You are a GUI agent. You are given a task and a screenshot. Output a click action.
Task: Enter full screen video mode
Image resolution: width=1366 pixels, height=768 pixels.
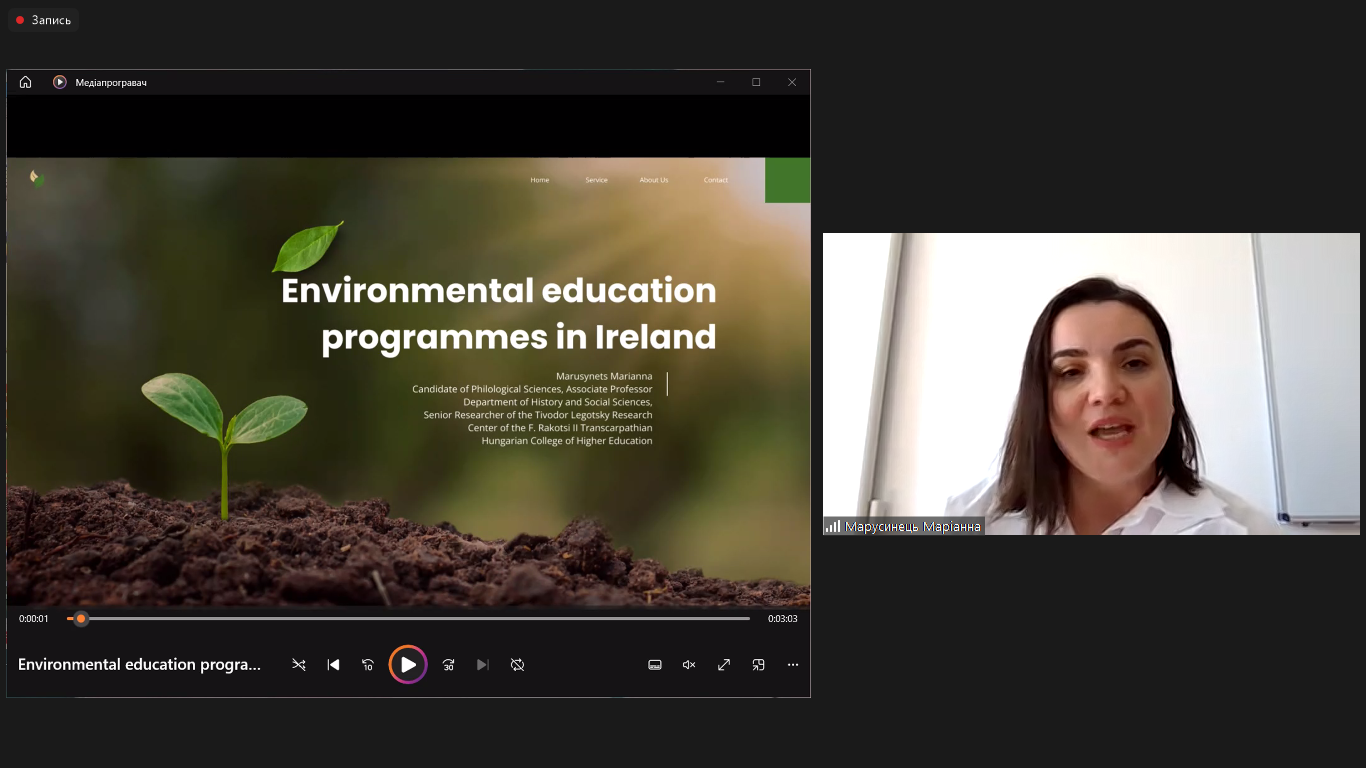point(724,665)
